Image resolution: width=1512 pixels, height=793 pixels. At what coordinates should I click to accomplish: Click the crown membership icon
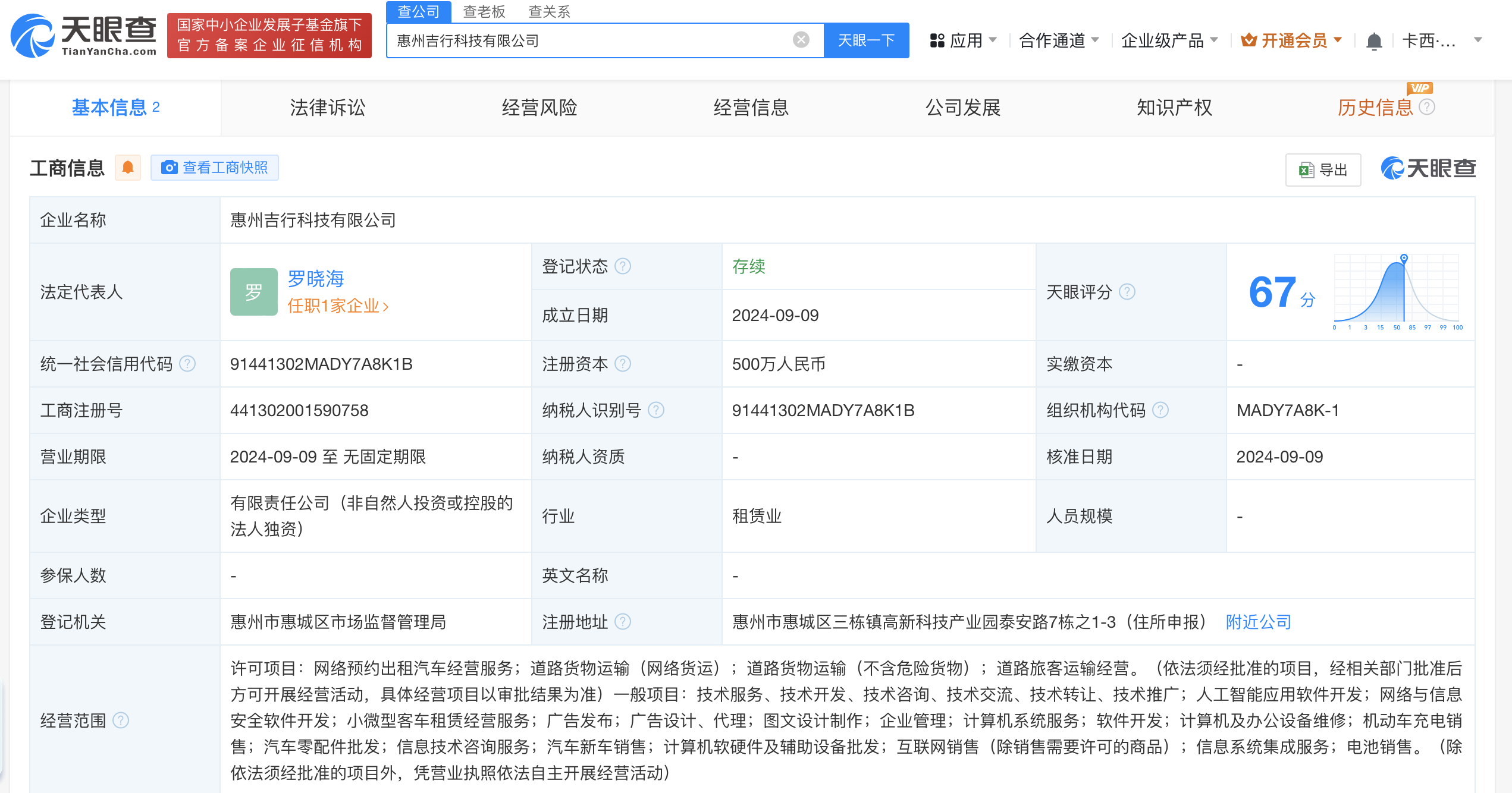click(x=1249, y=40)
